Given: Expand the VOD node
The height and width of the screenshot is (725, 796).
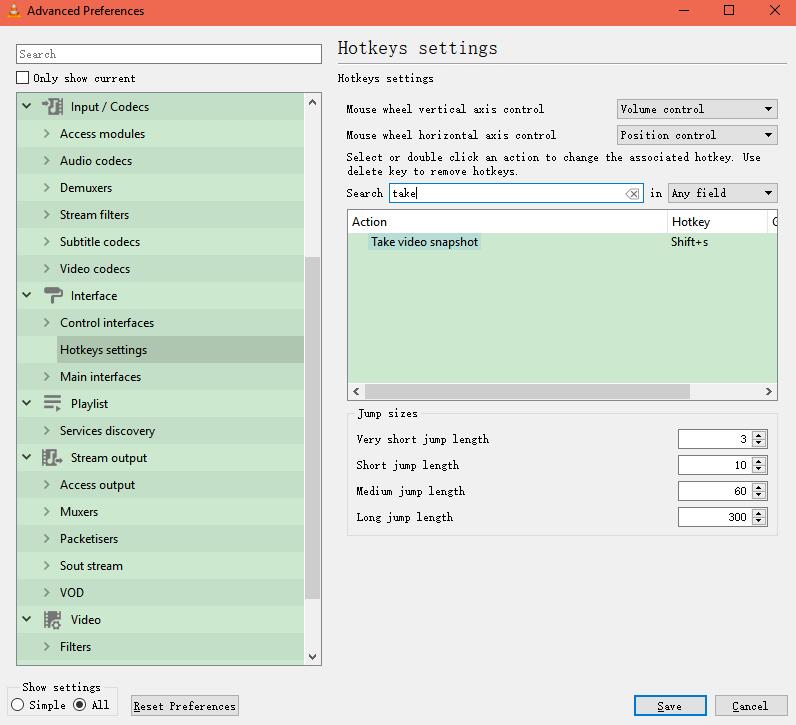Looking at the screenshot, I should [x=47, y=592].
